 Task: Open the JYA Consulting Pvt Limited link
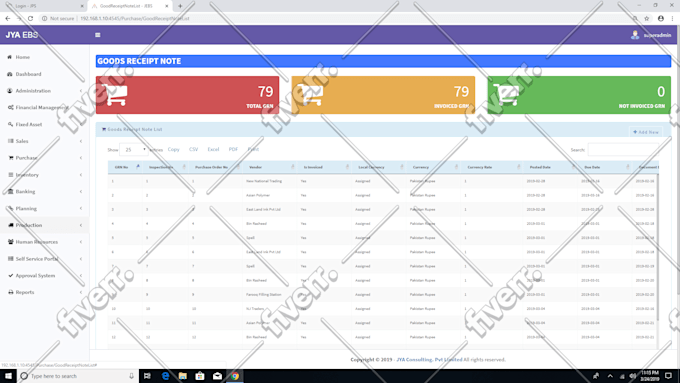pos(429,360)
